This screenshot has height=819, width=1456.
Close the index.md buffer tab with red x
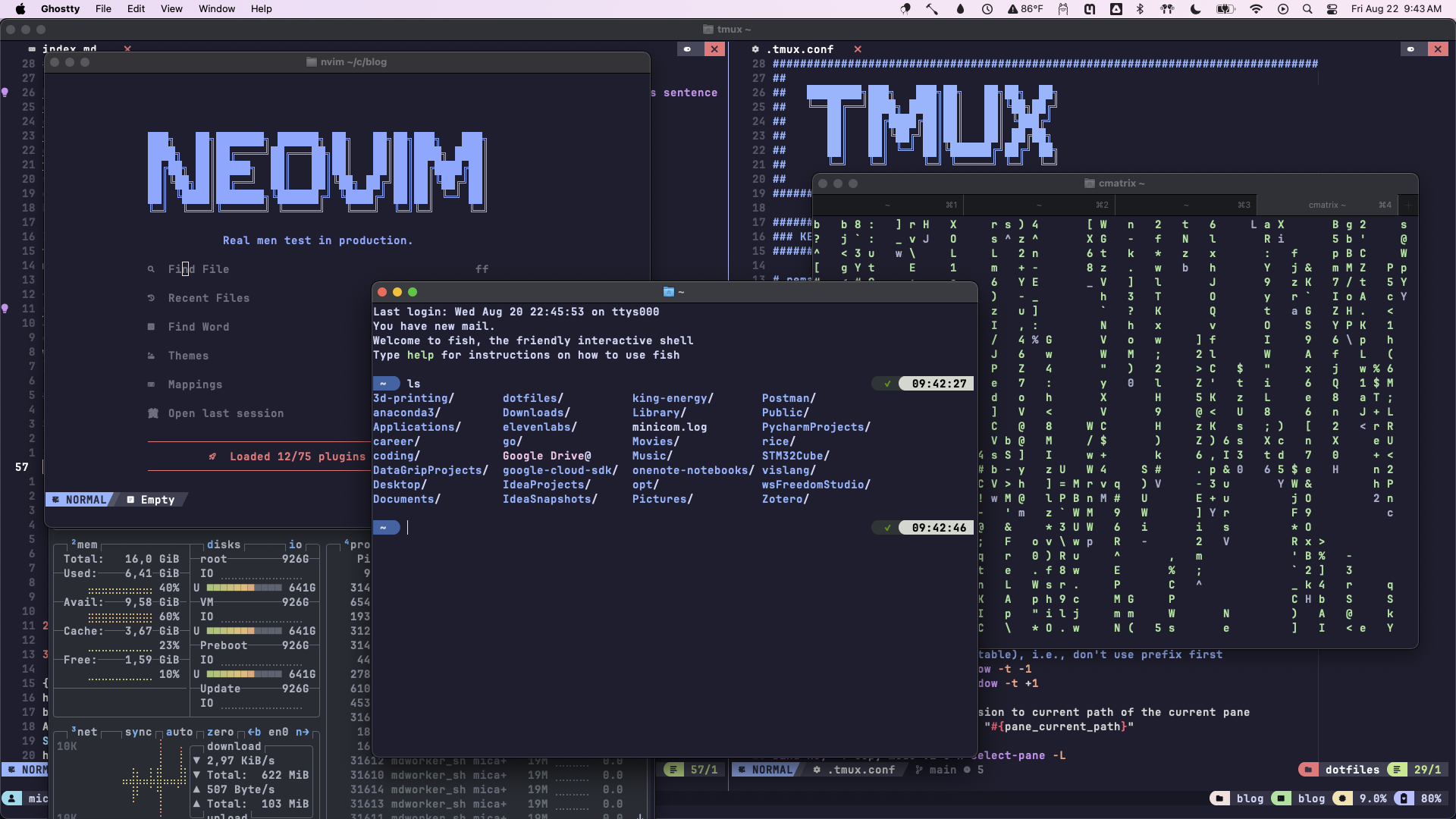click(x=127, y=49)
